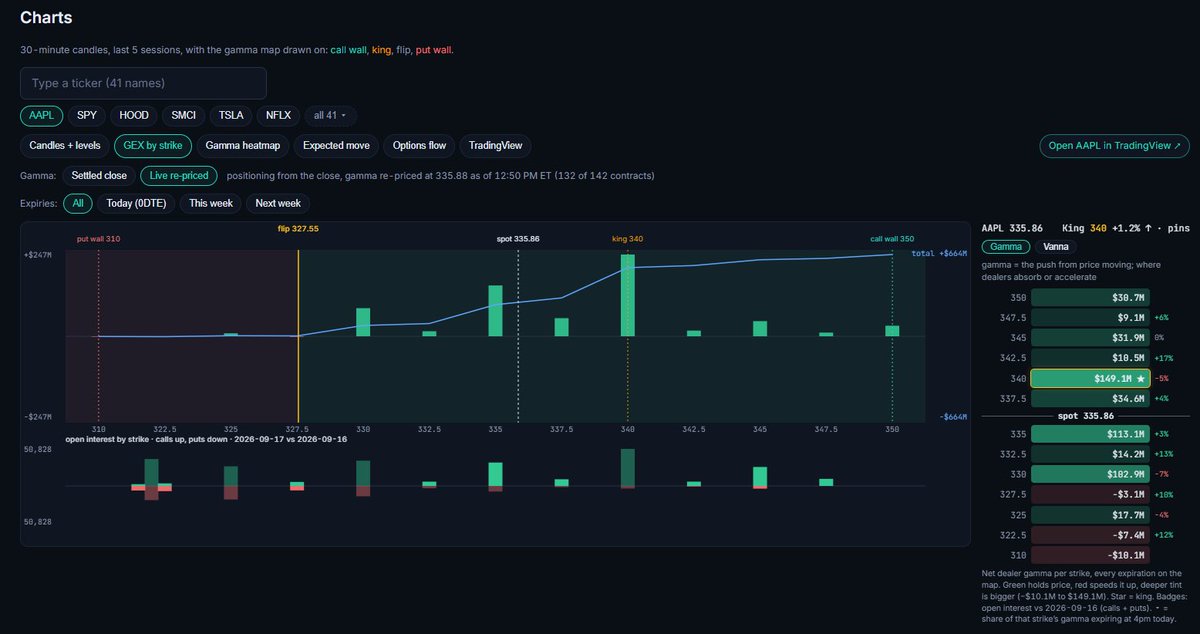The height and width of the screenshot is (634, 1200).
Task: Click the green GEX bar at 335
Action: (x=495, y=310)
